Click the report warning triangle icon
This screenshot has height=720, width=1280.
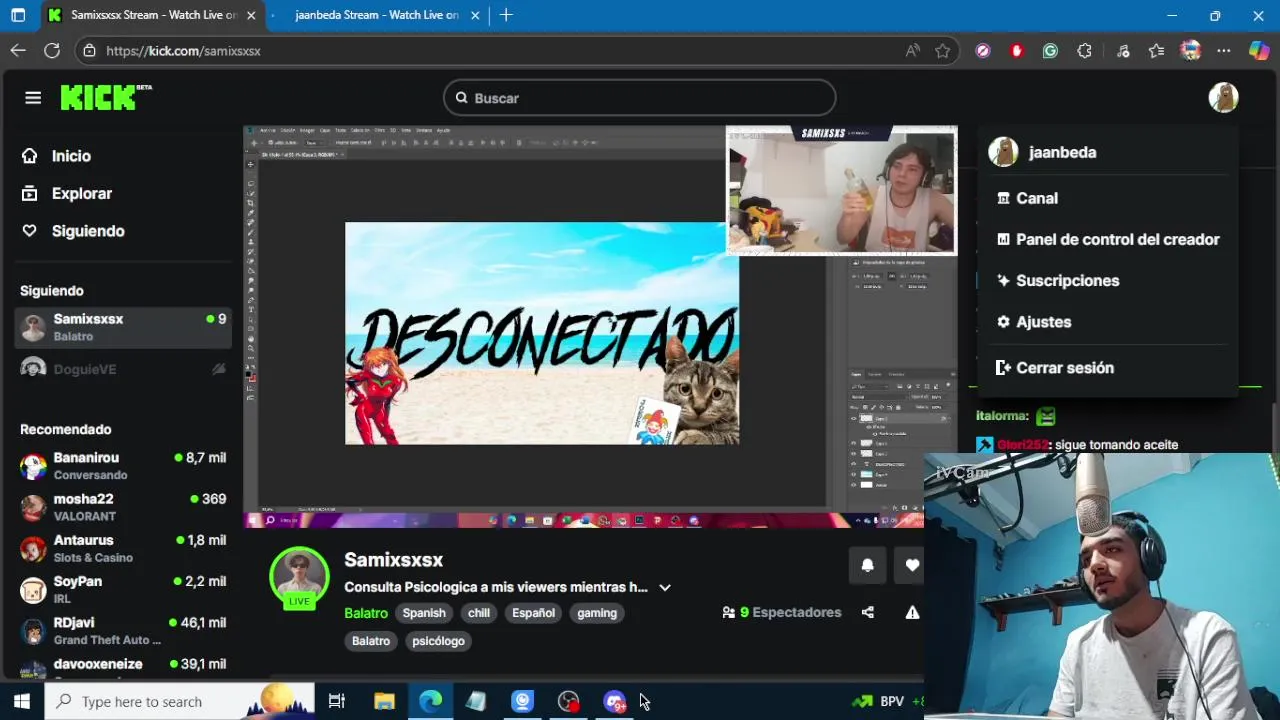(912, 612)
